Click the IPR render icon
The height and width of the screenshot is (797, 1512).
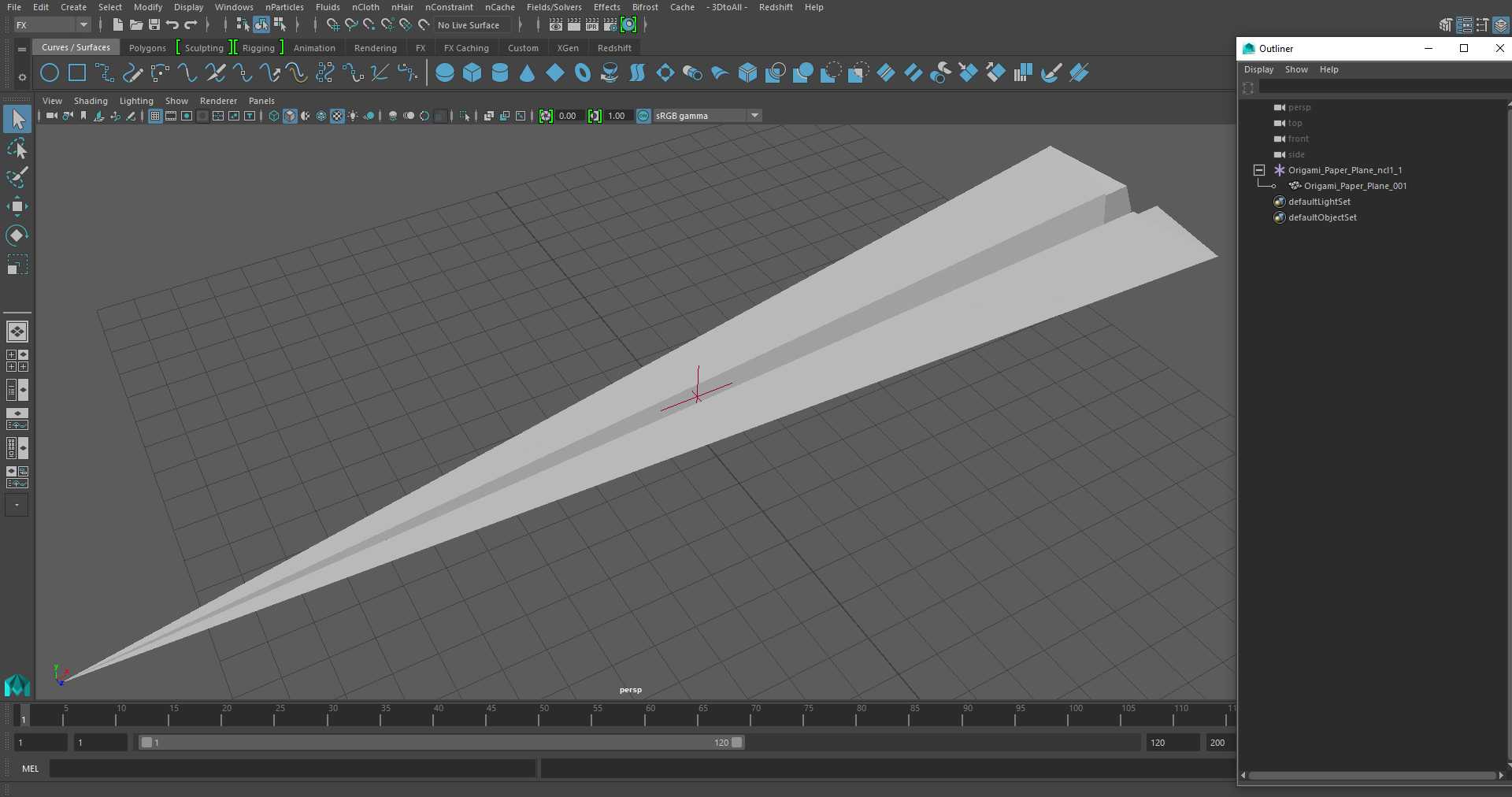[592, 25]
